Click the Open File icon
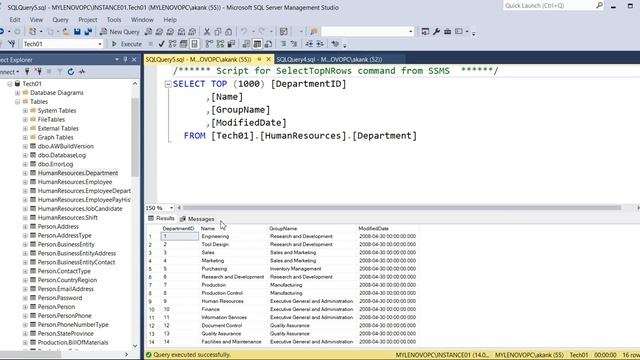This screenshot has height=360, width=640. coord(66,31)
